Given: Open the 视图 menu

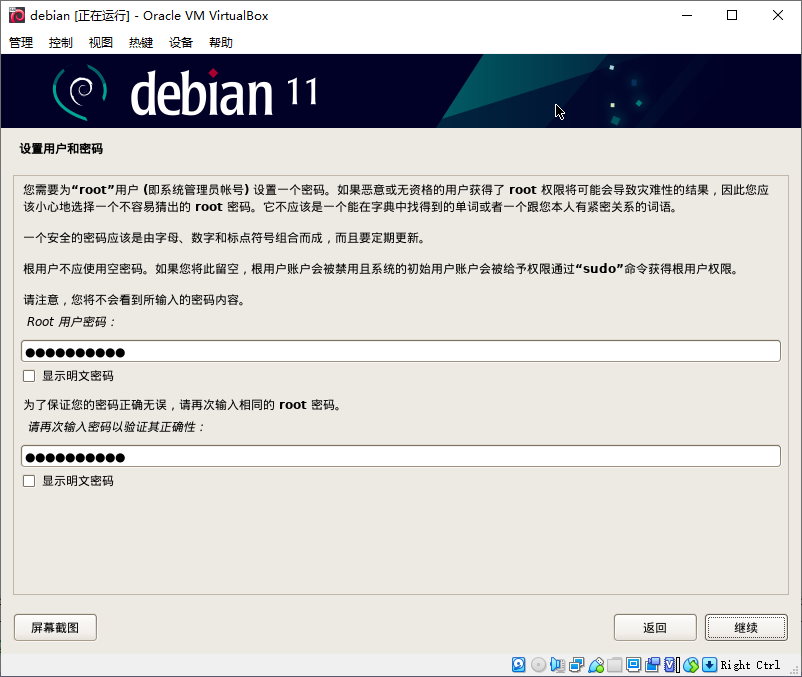Looking at the screenshot, I should point(101,42).
